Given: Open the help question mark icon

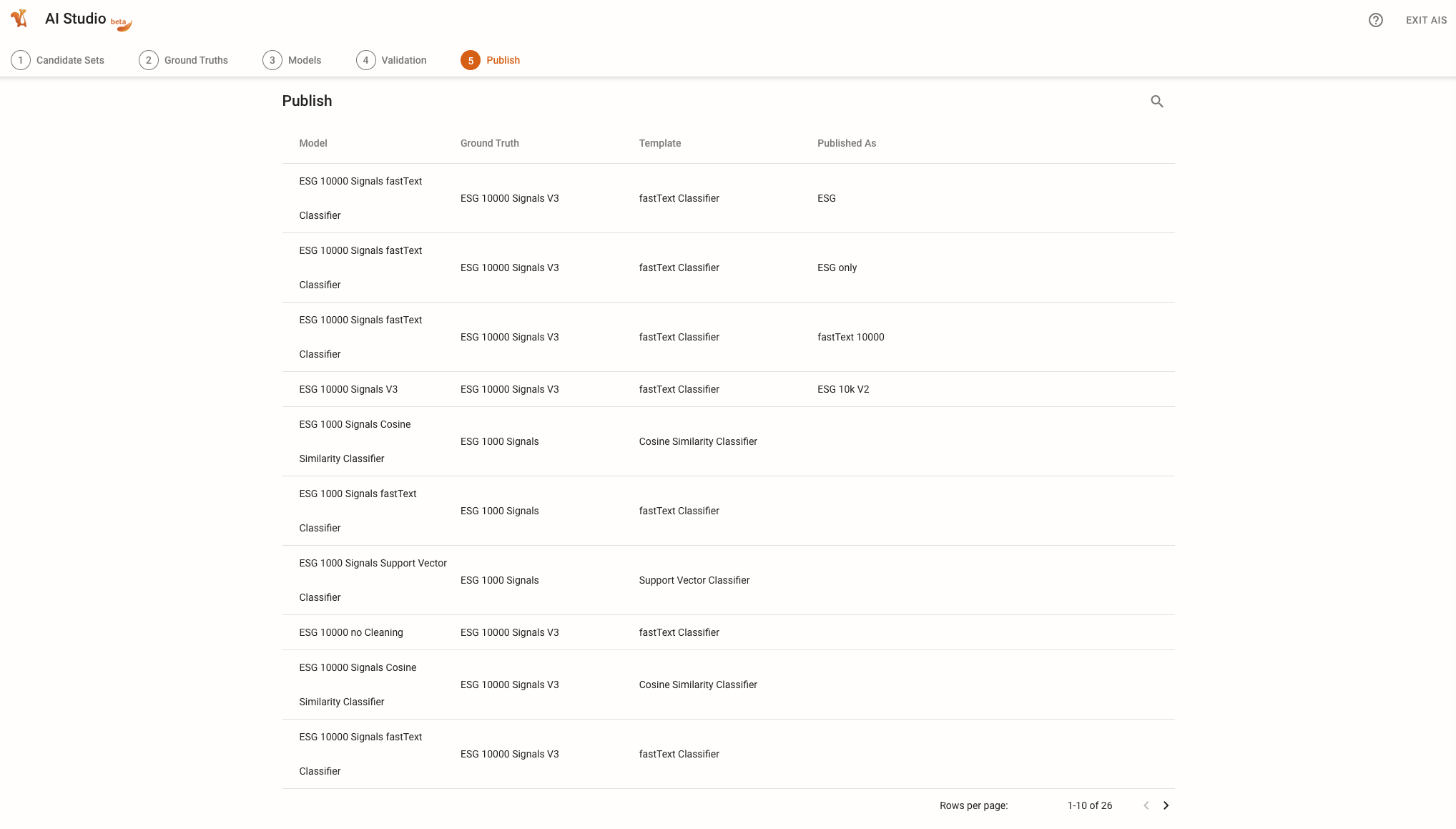Looking at the screenshot, I should [x=1375, y=20].
